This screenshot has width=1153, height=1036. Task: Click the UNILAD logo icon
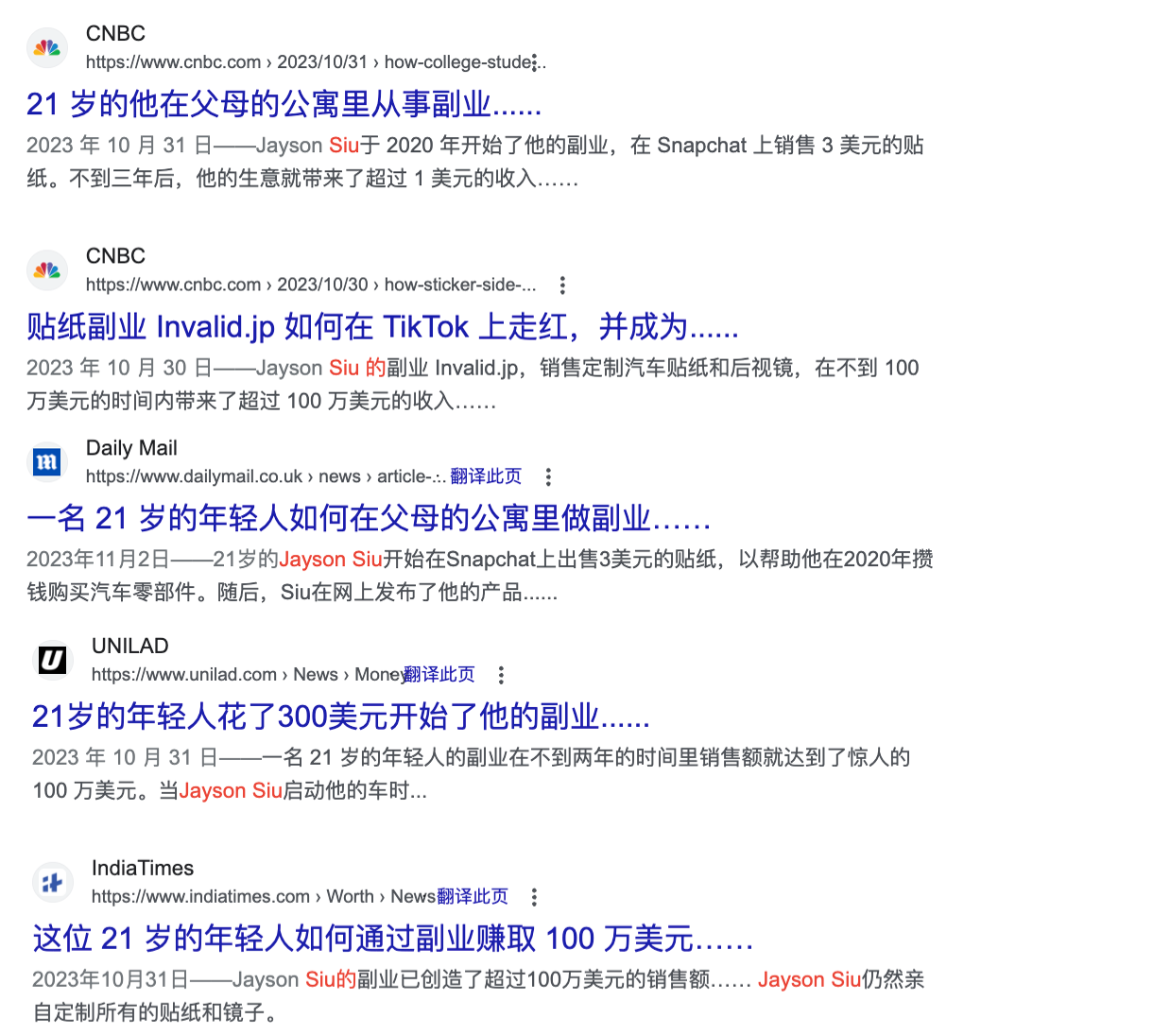pos(53,660)
